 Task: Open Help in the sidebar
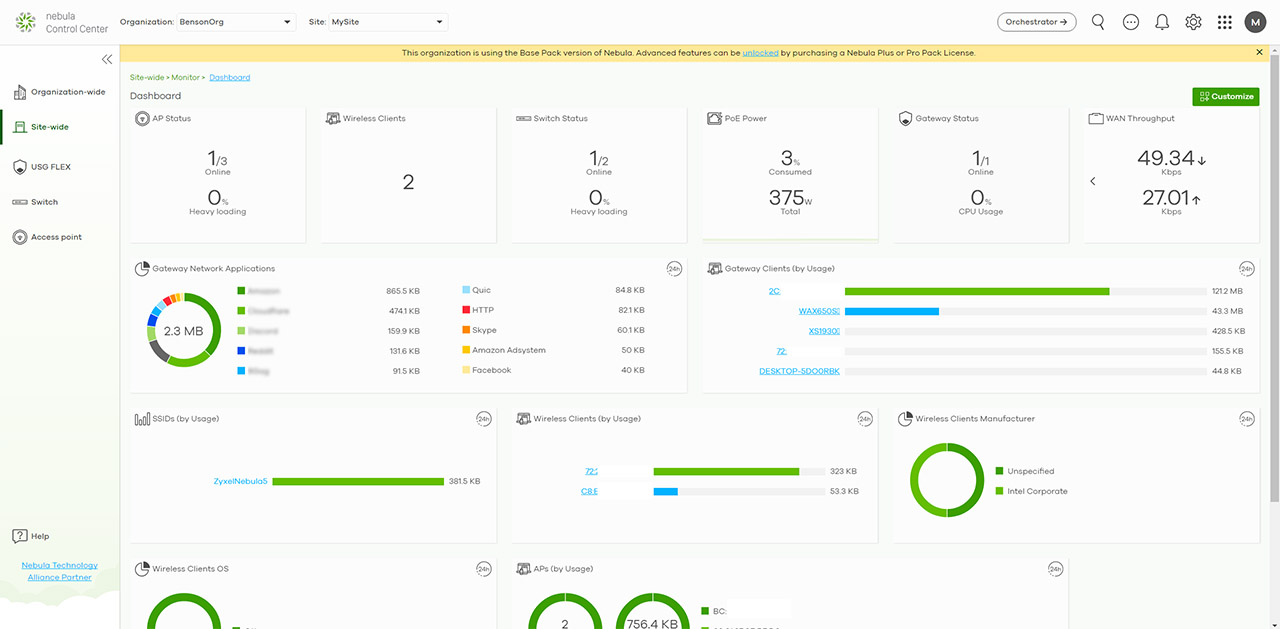coord(31,536)
